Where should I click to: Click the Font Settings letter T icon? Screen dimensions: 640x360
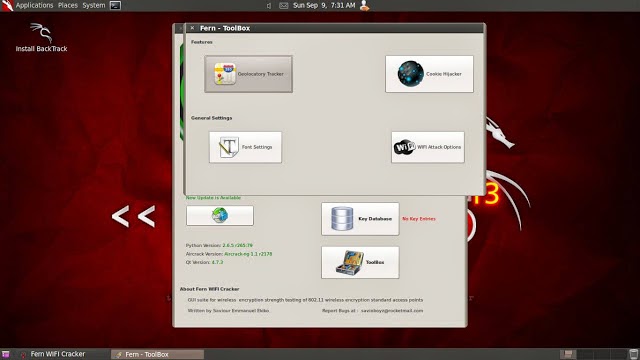[x=229, y=147]
